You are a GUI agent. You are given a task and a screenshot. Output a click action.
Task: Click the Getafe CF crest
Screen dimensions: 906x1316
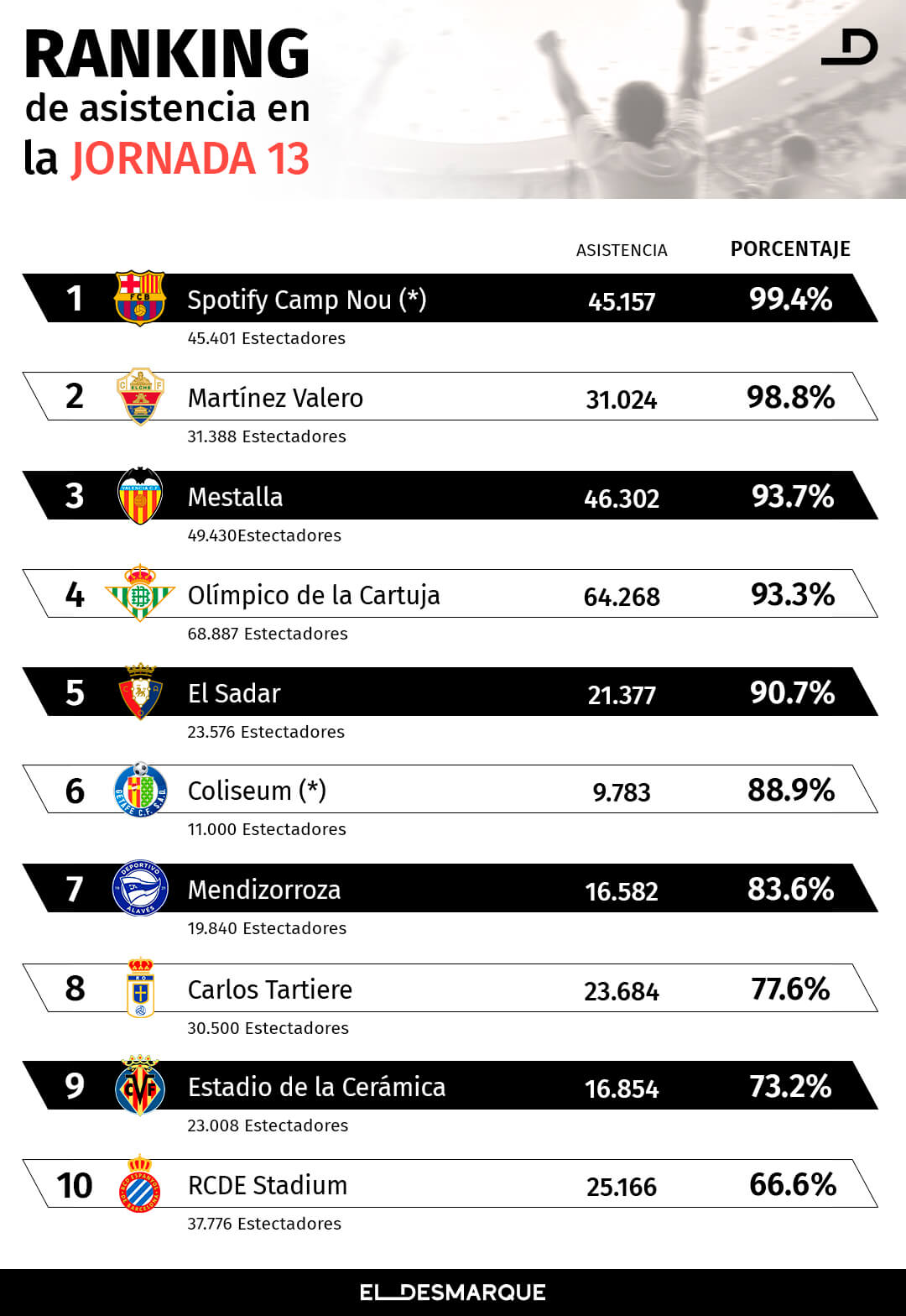[x=140, y=790]
